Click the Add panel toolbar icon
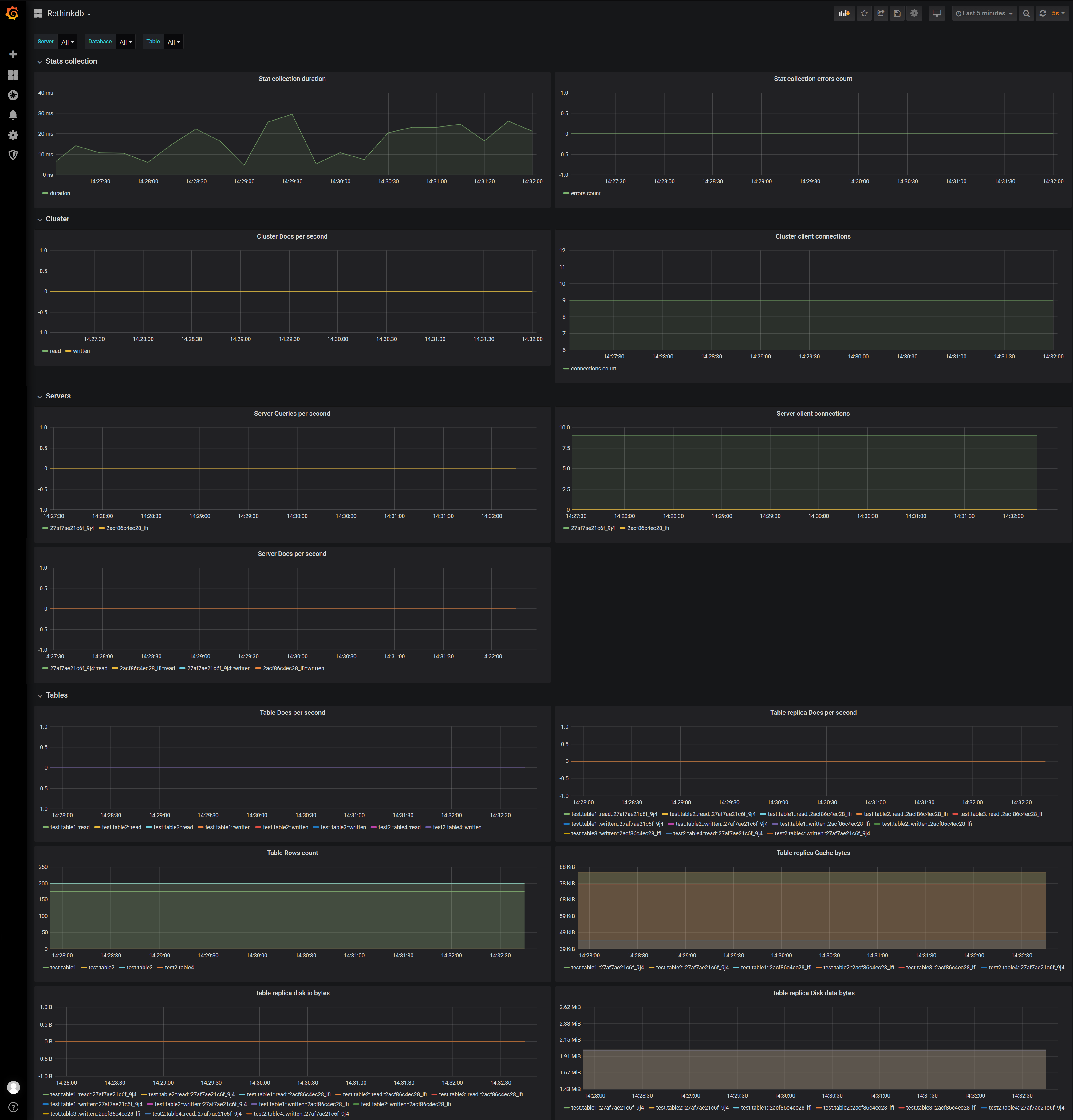The width and height of the screenshot is (1073, 1120). [x=844, y=13]
